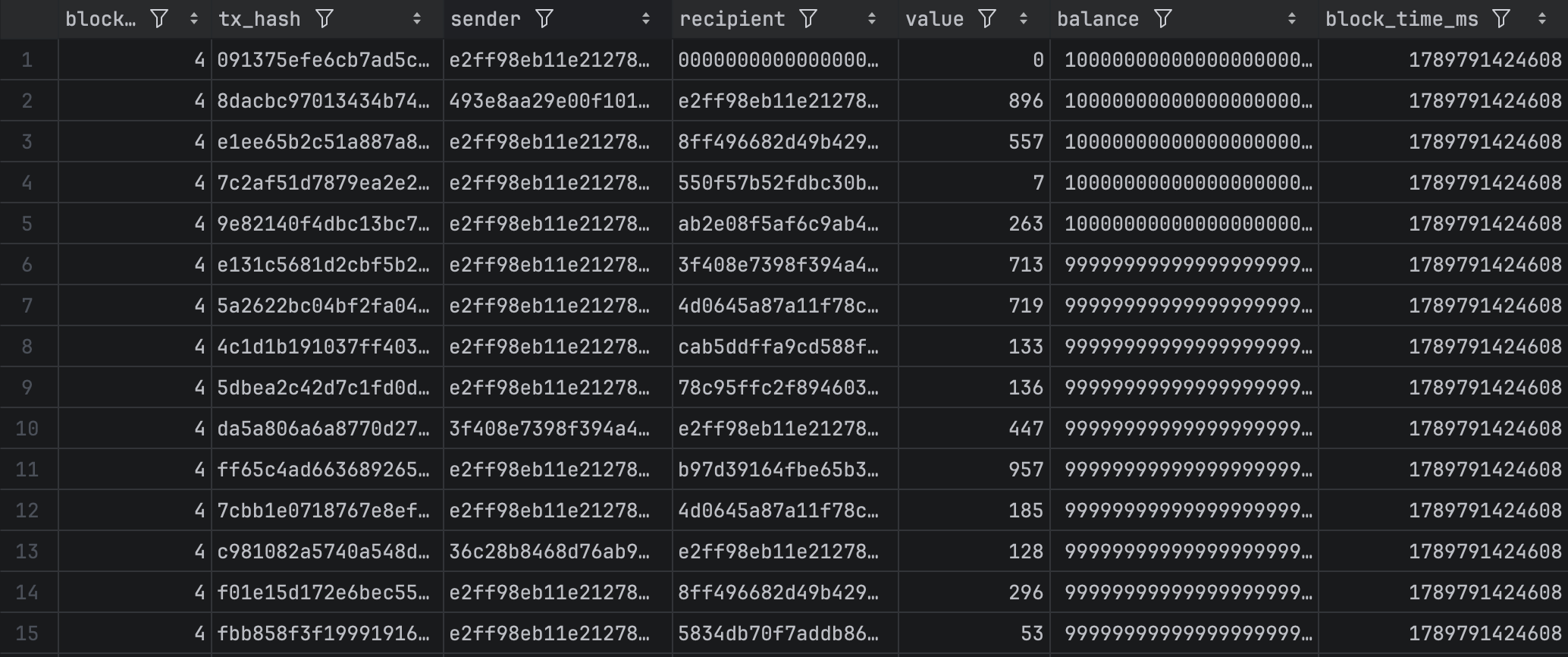Viewport: 1568px width, 657px height.
Task: Select row number 1
Action: [x=27, y=60]
